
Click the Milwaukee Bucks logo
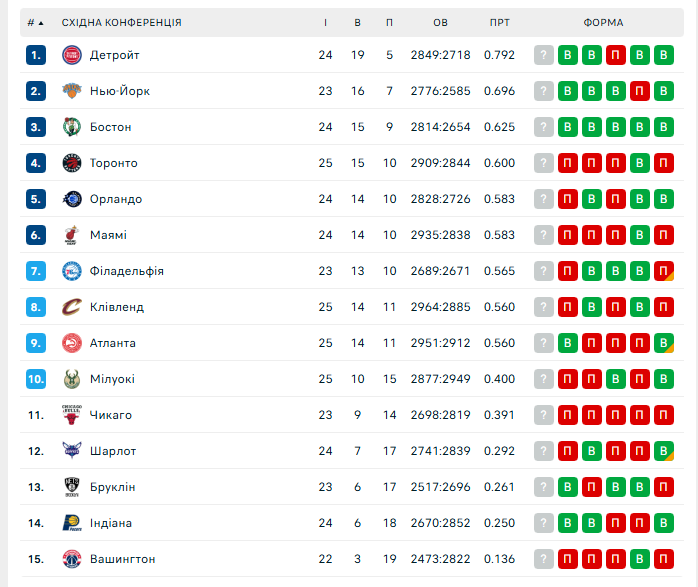point(71,379)
